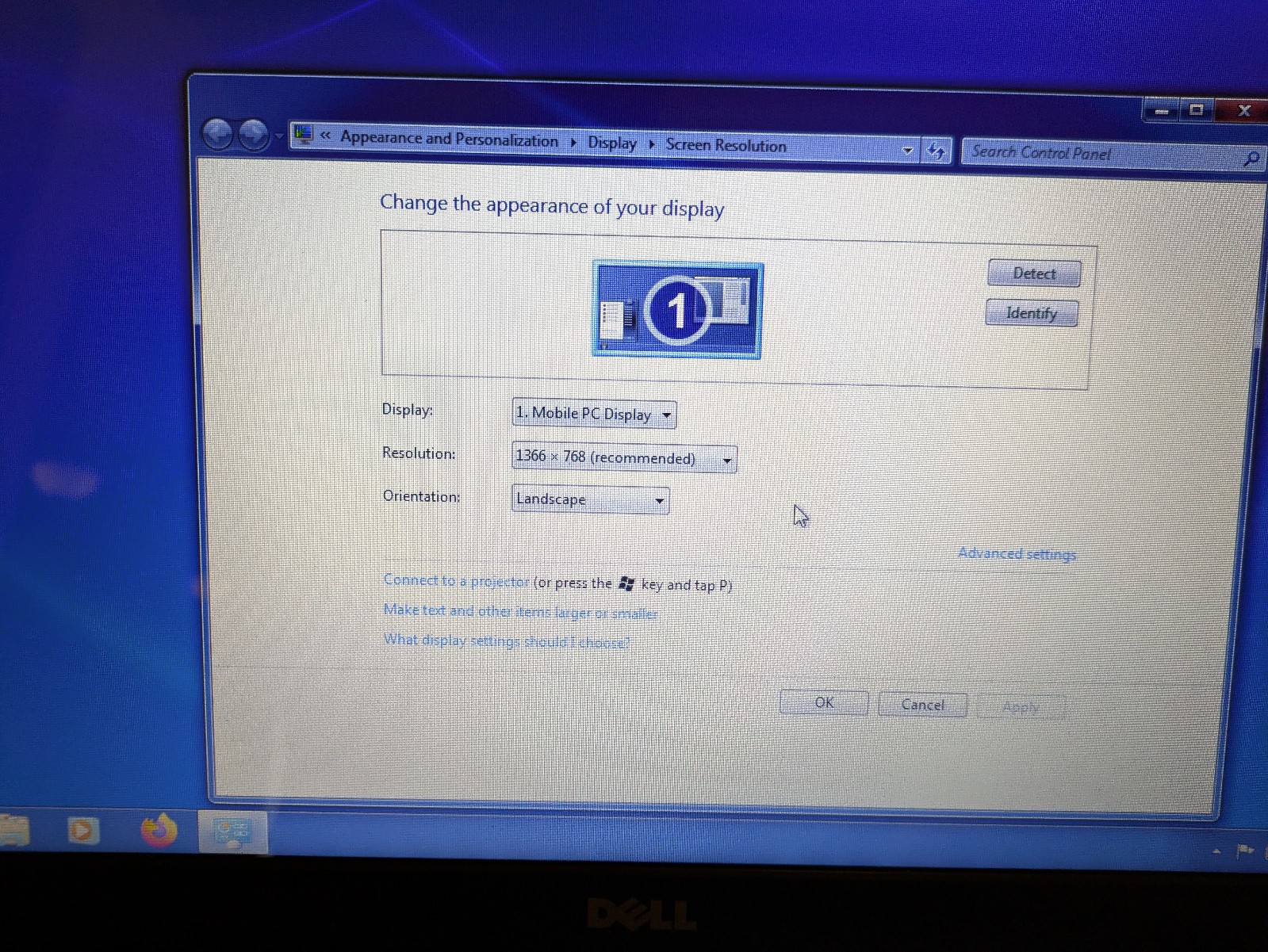Click the OK button
Screen dimensions: 1268x952
click(824, 702)
